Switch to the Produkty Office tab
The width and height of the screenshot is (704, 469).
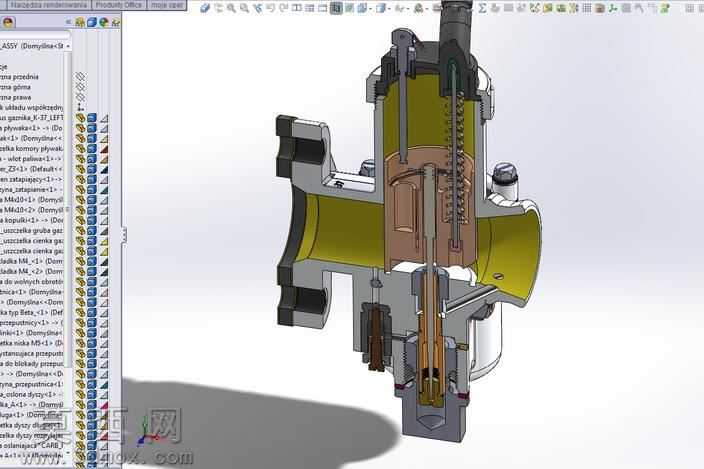click(x=119, y=5)
